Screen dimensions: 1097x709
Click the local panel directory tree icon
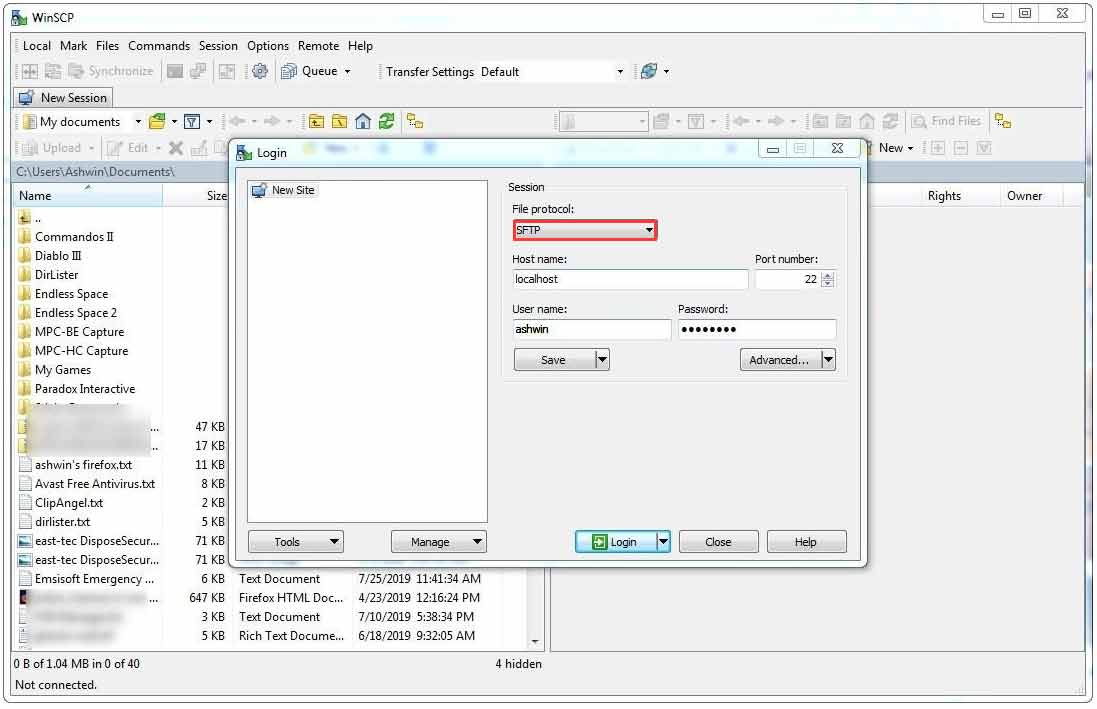click(x=415, y=122)
